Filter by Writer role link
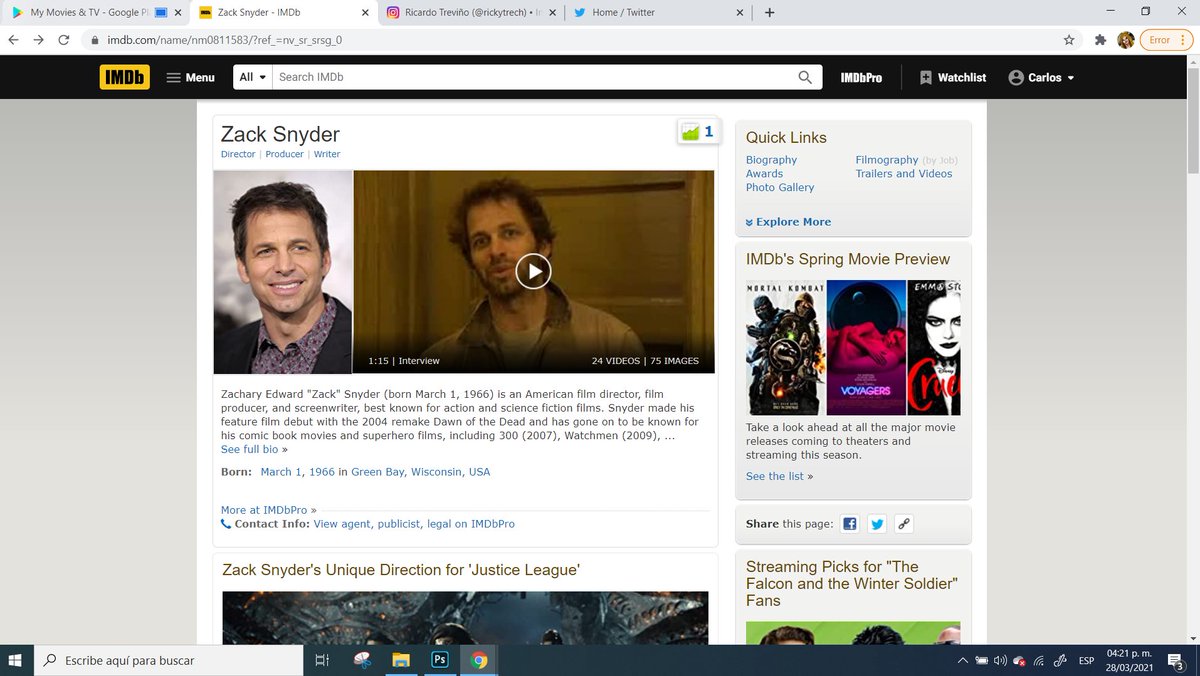 point(327,154)
